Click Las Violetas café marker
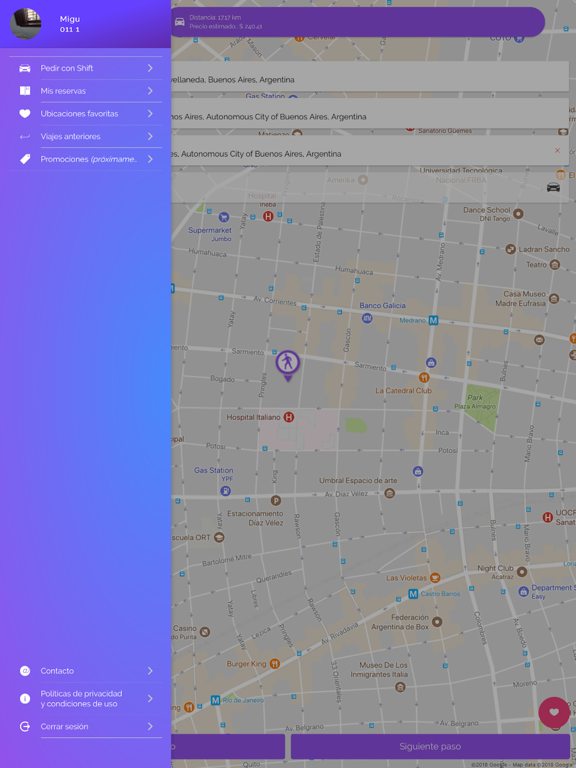 (434, 578)
